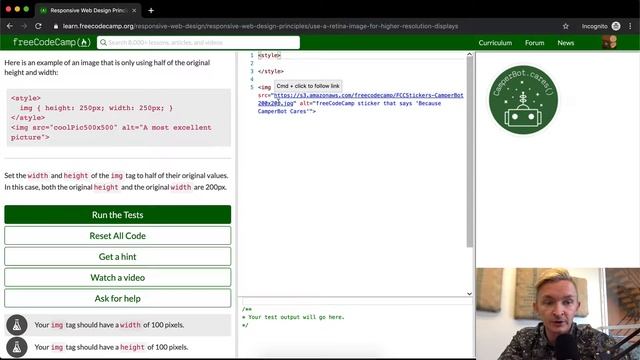Open the Forum link
Screen dimensions: 640x360
(x=534, y=43)
